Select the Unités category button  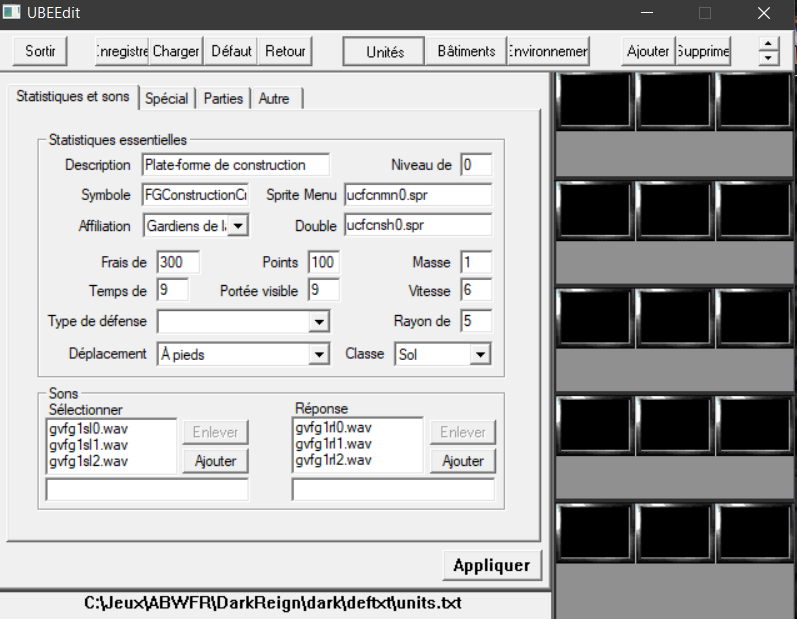tap(384, 51)
